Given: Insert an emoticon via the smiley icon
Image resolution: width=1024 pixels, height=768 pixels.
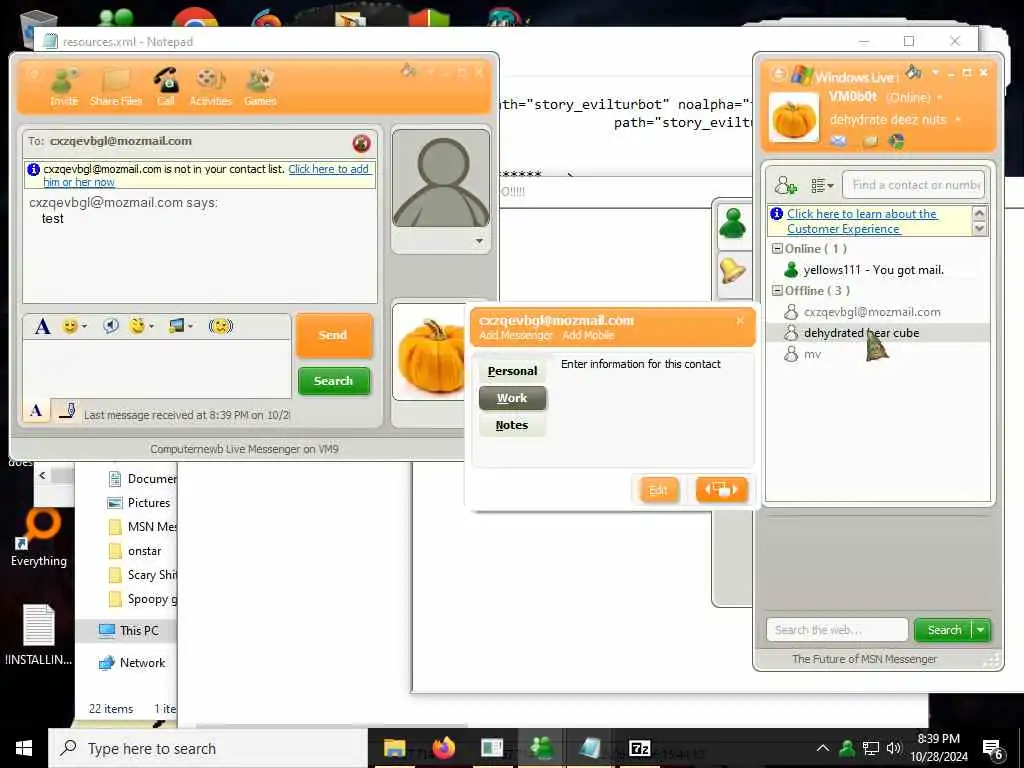Looking at the screenshot, I should pos(70,325).
